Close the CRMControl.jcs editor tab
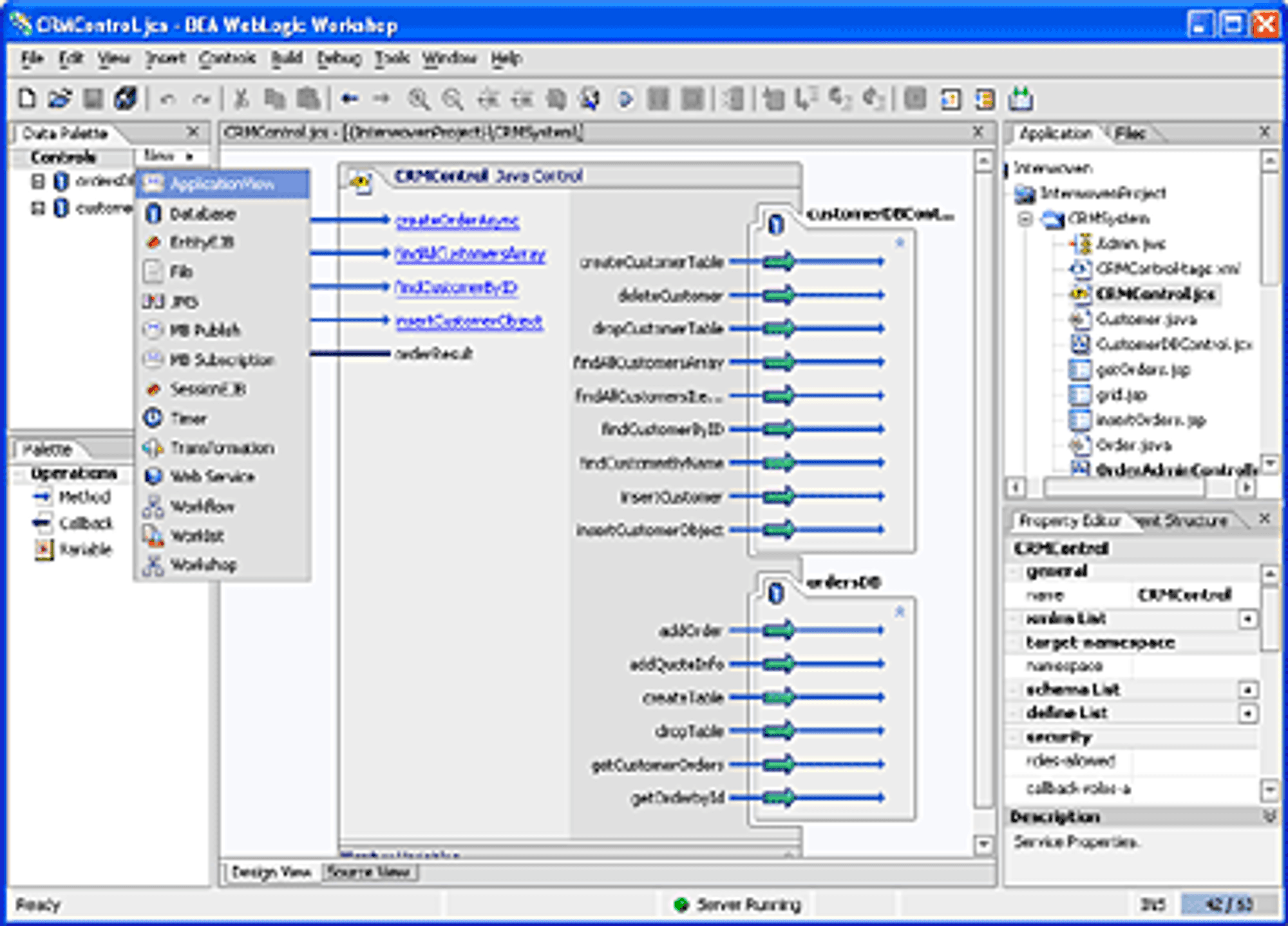 (x=978, y=132)
